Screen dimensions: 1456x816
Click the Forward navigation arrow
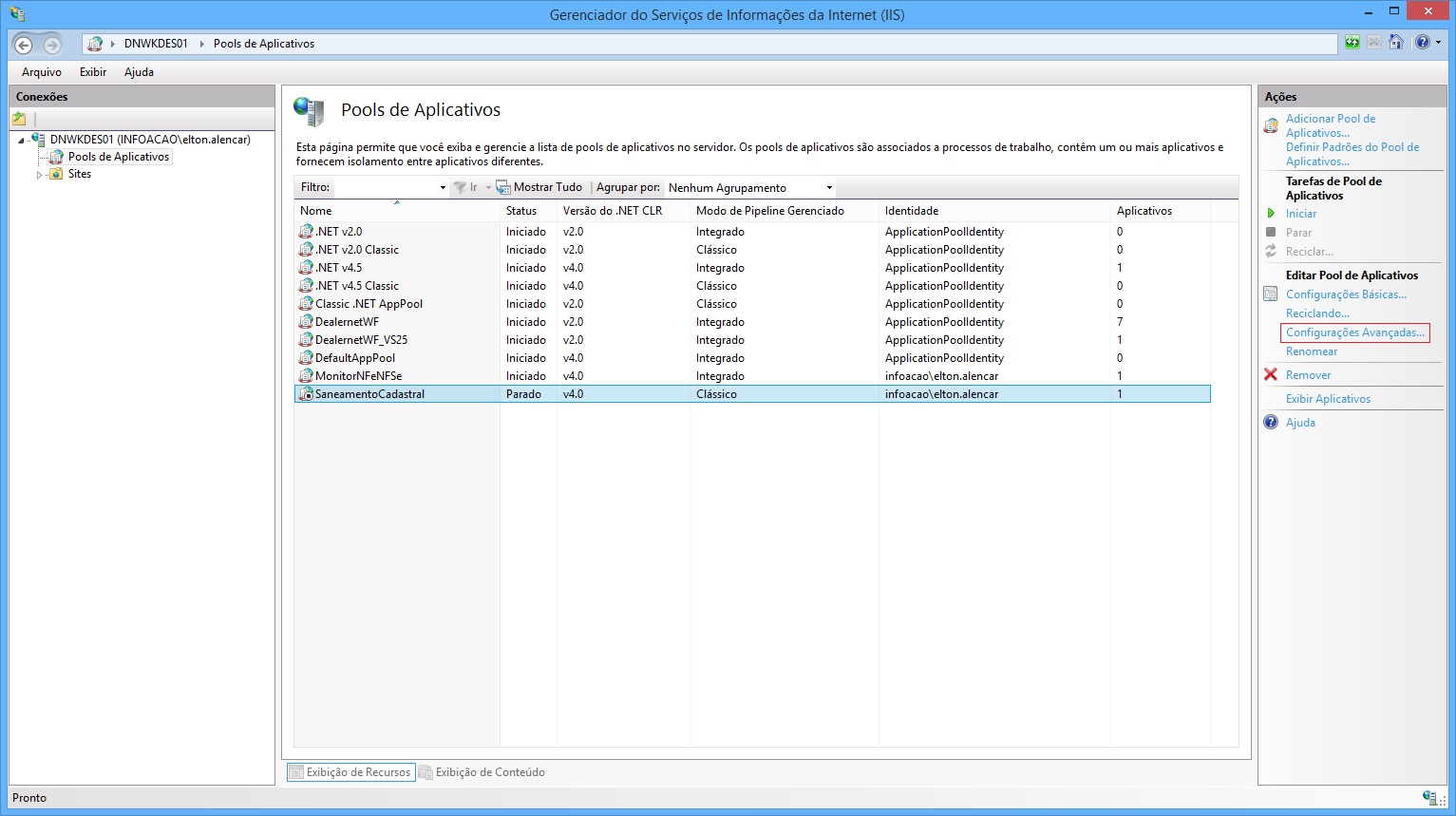52,45
